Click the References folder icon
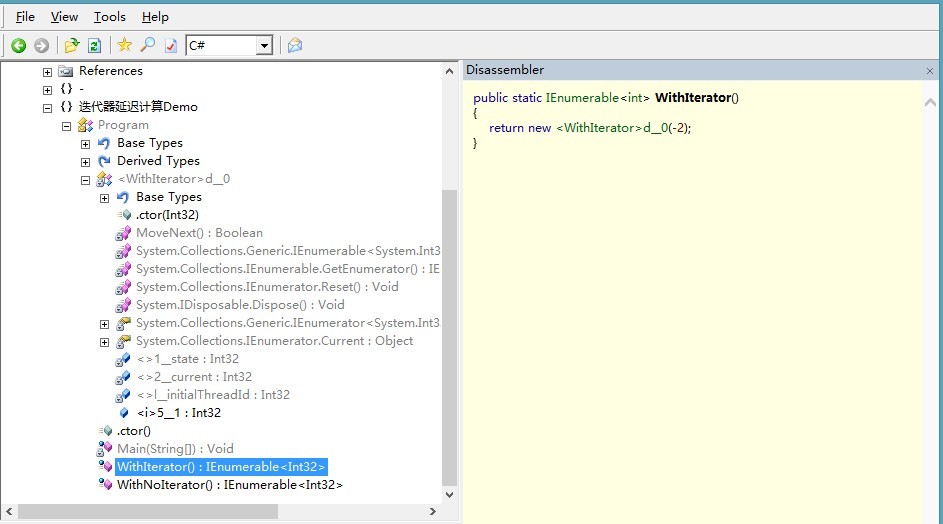Screen dimensions: 943x524 click(66, 72)
